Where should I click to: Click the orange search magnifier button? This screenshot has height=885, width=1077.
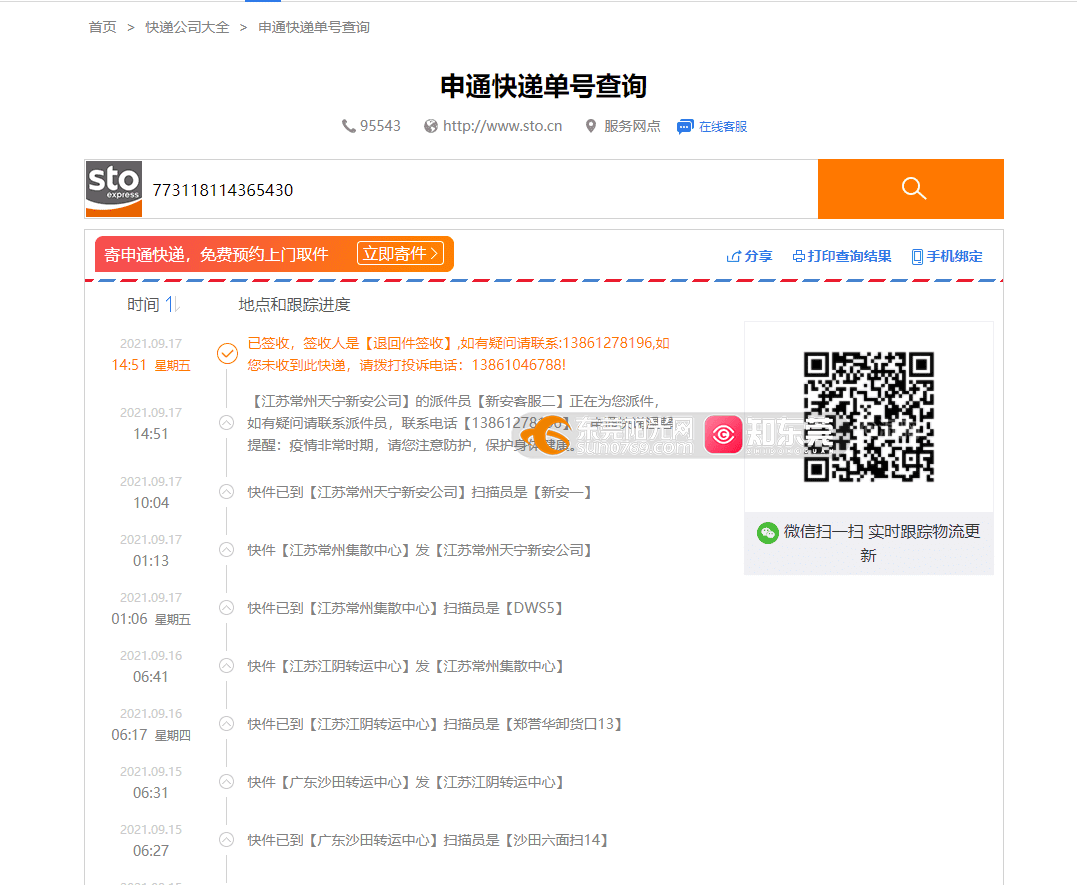(911, 189)
